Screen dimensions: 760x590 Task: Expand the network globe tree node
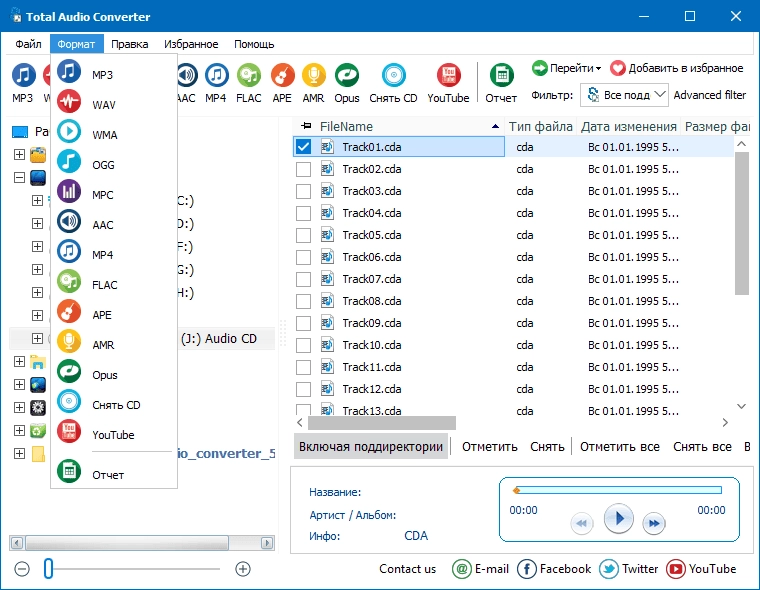coord(19,384)
